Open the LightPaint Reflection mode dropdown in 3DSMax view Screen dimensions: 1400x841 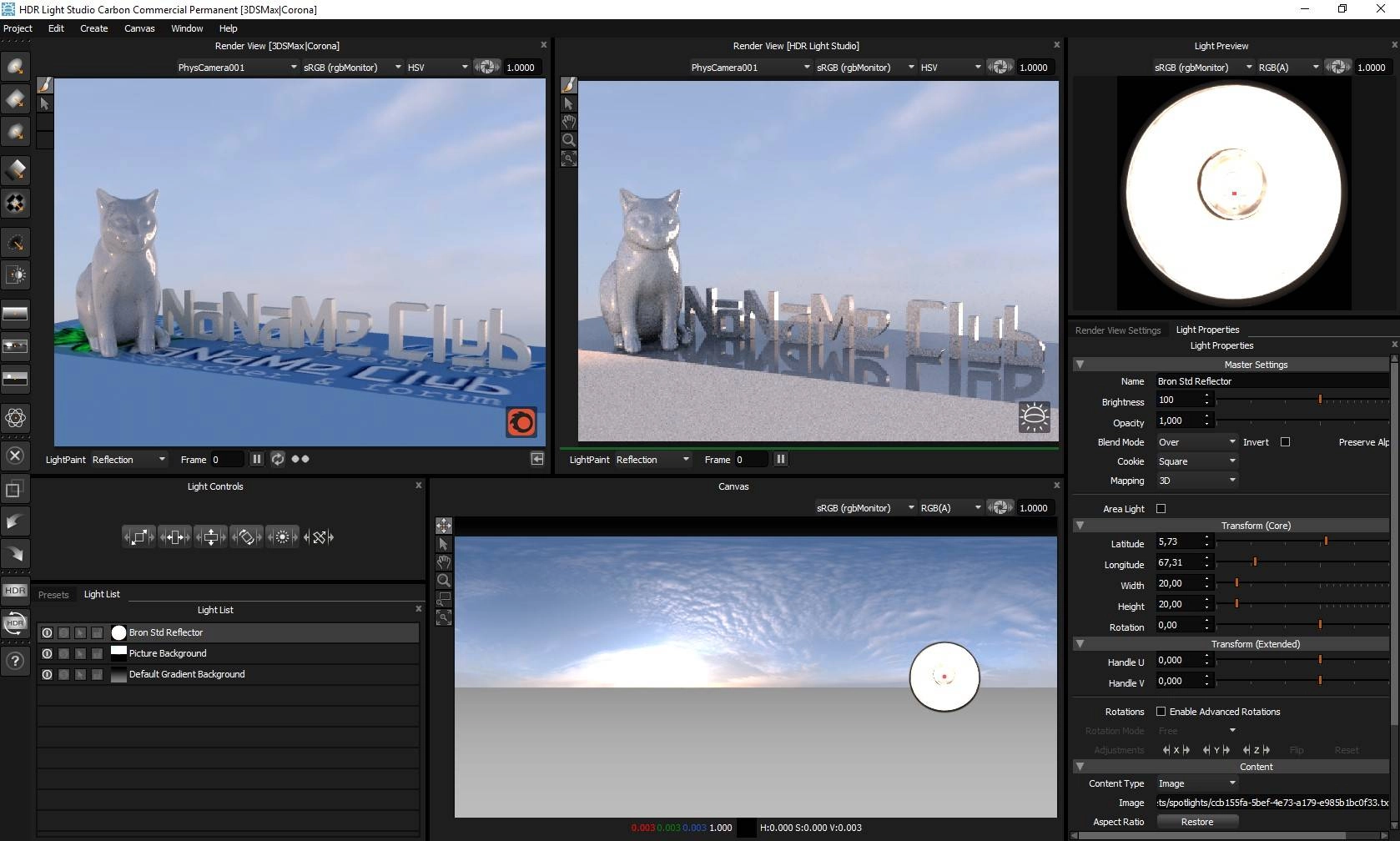tap(129, 460)
